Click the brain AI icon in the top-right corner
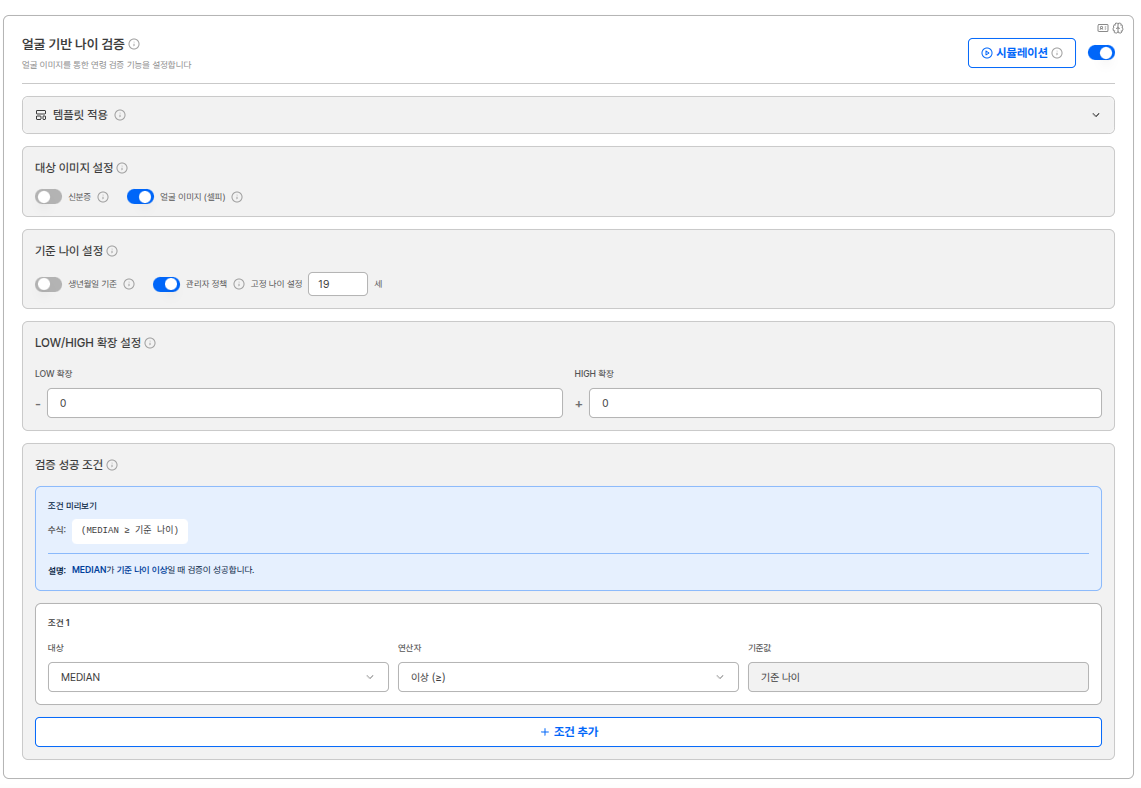 pyautogui.click(x=1118, y=28)
